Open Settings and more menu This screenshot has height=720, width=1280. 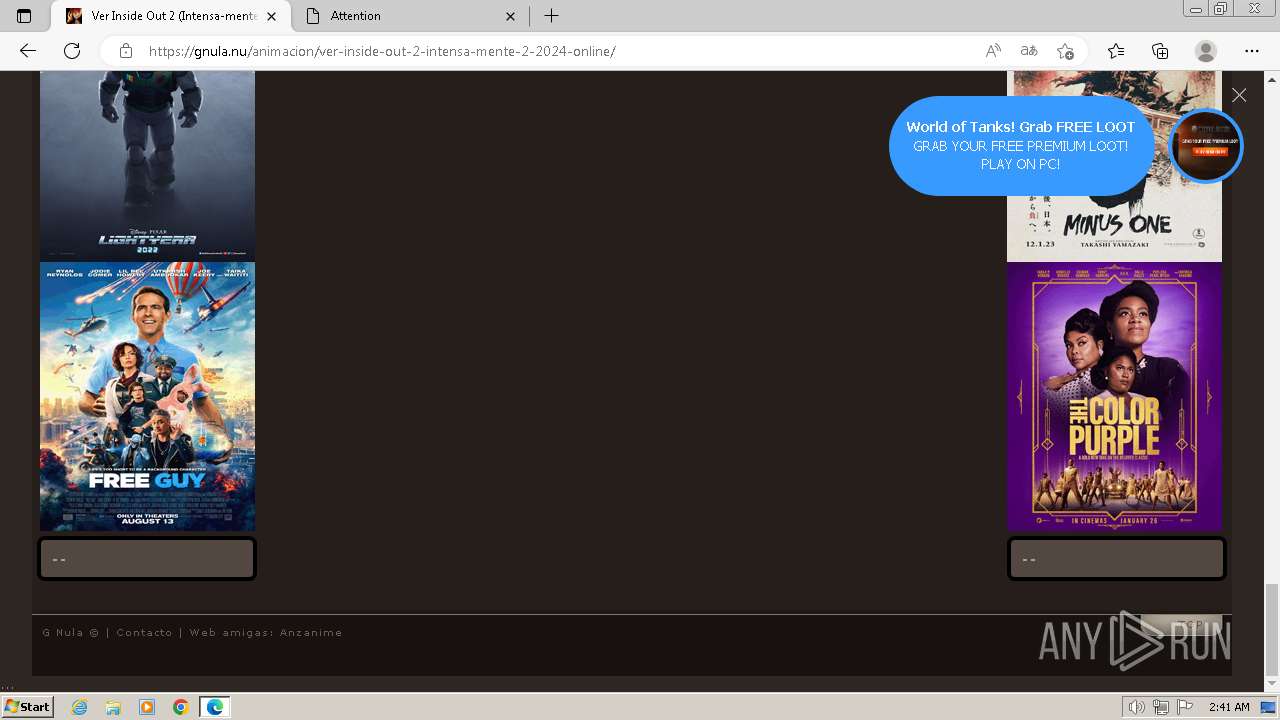tap(1252, 51)
